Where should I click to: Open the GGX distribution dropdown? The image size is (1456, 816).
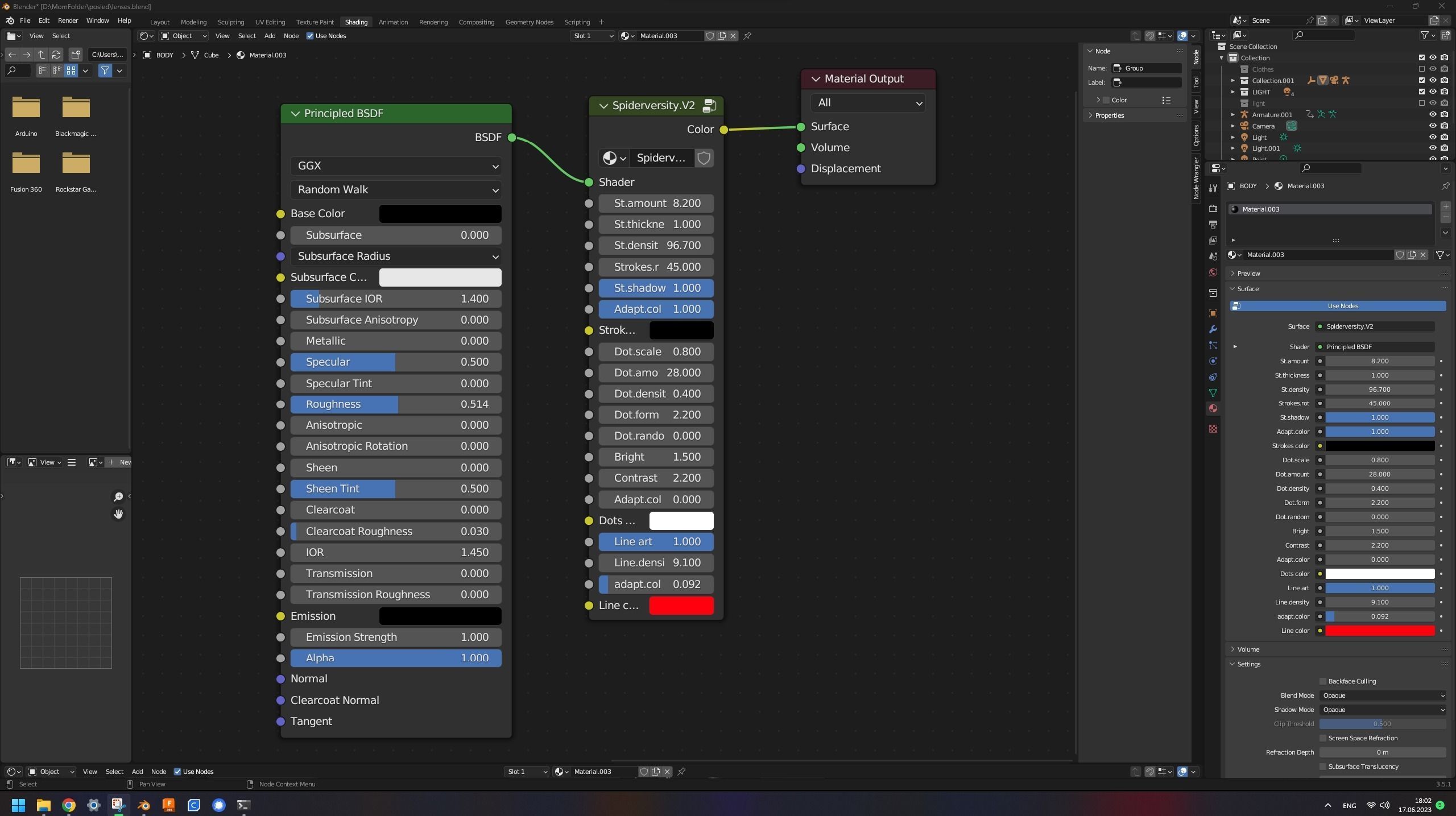tap(396, 166)
